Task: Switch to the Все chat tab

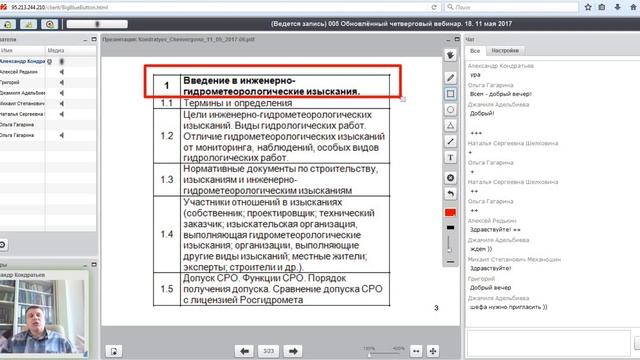Action: pos(475,51)
